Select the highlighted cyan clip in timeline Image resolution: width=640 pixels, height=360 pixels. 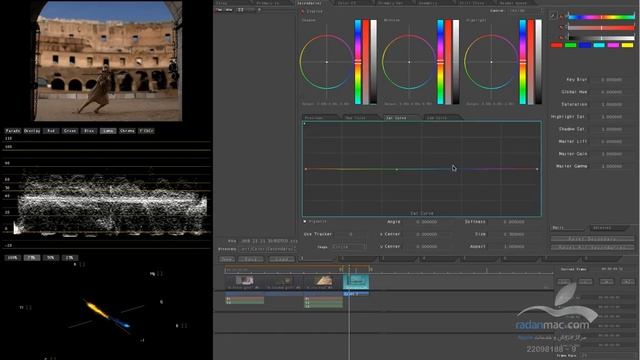[356, 282]
